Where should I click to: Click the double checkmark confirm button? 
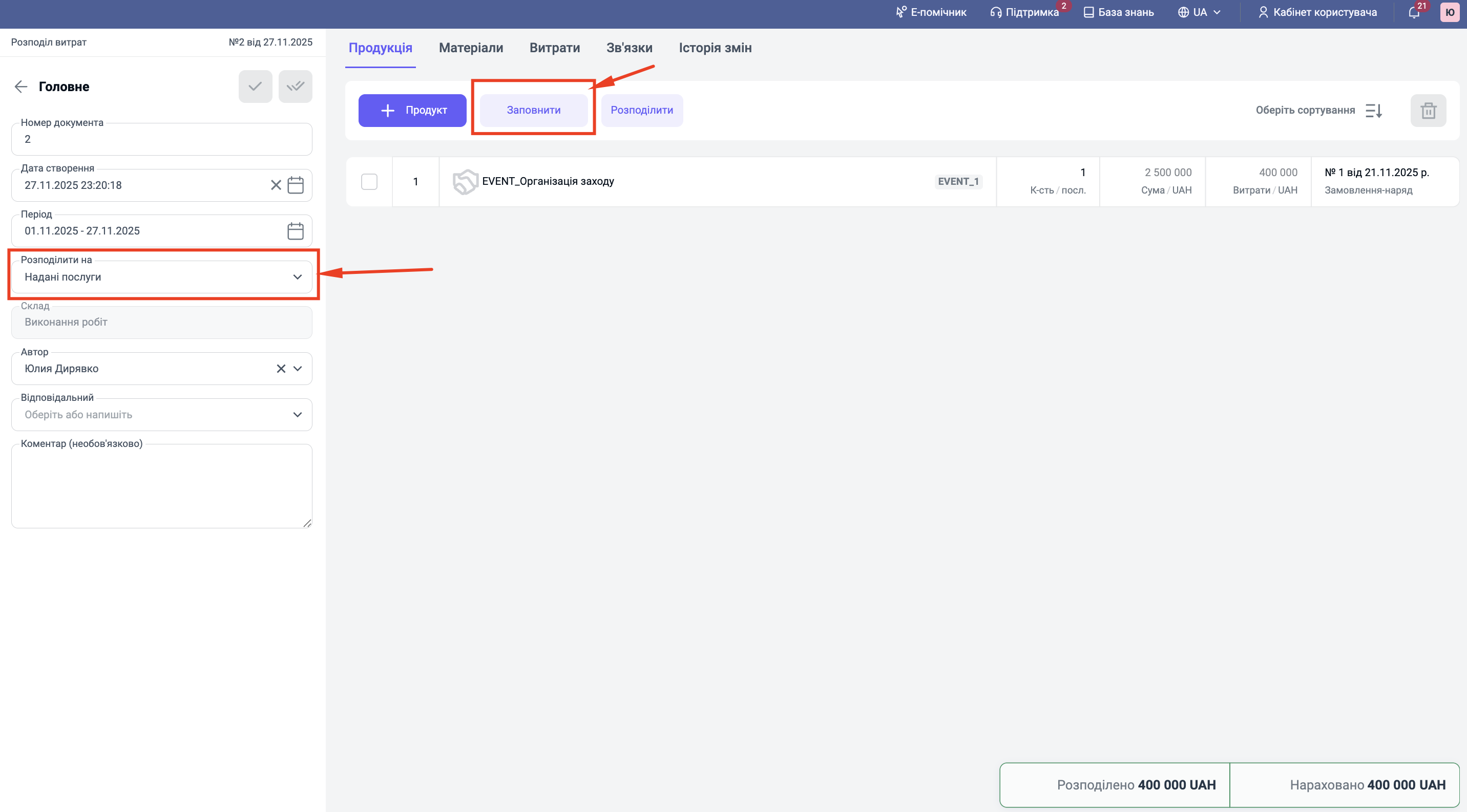tap(295, 87)
